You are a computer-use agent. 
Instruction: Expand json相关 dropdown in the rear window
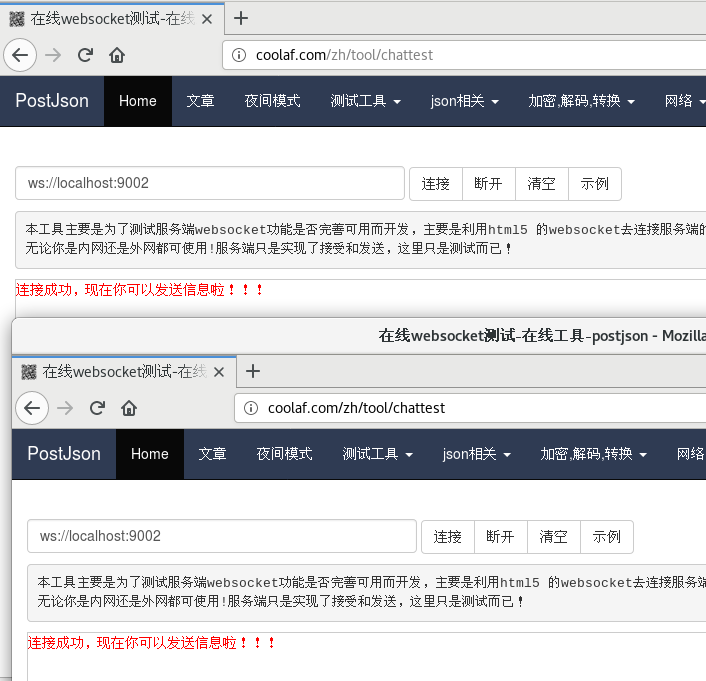coord(465,101)
